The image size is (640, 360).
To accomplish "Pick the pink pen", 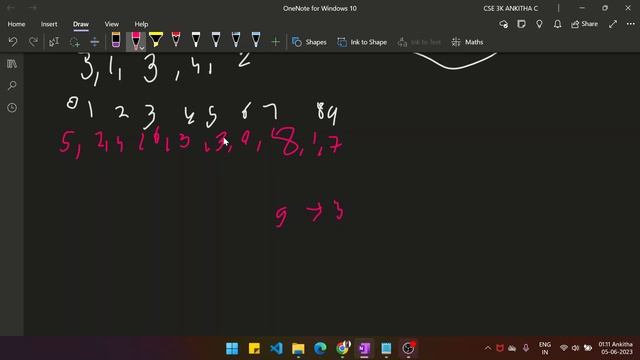I will (135, 40).
